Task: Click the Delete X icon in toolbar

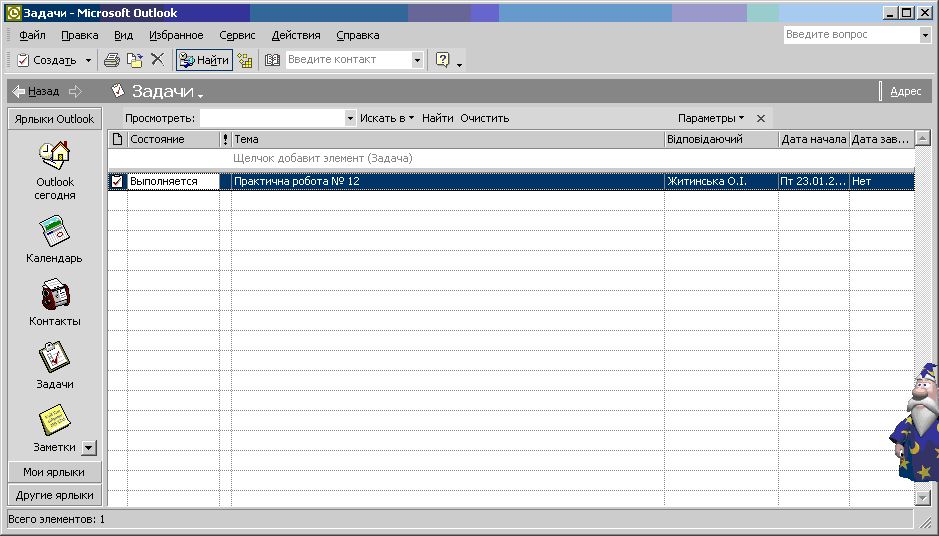Action: 157,59
